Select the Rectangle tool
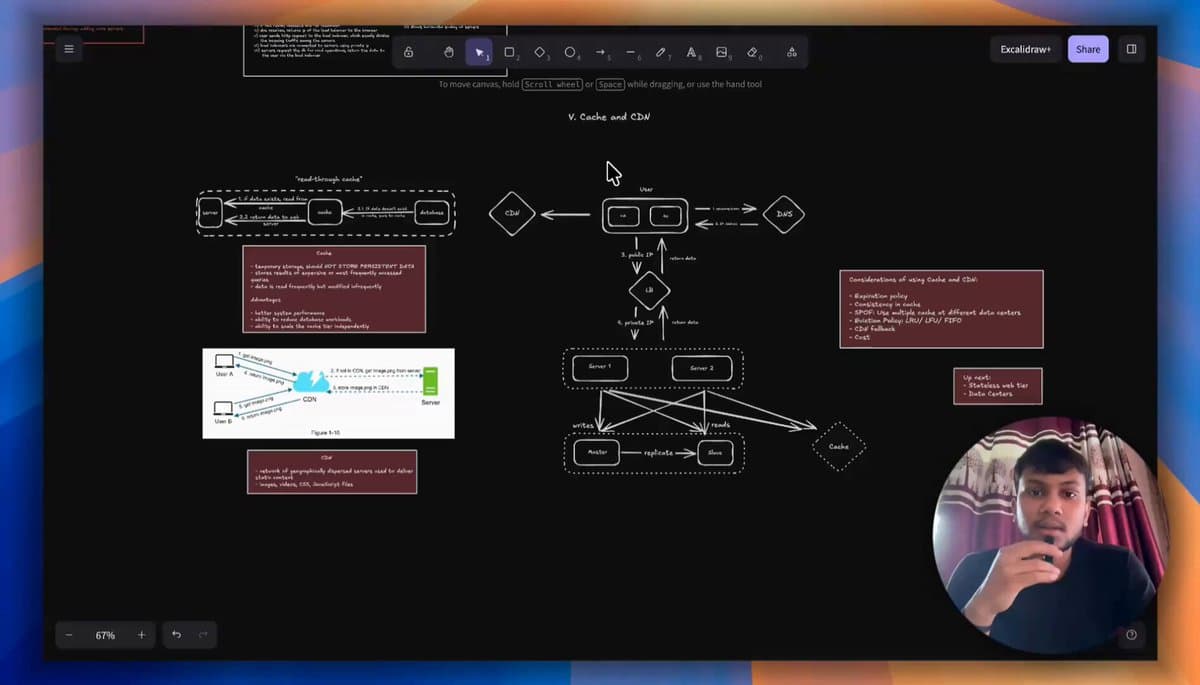 [x=509, y=52]
